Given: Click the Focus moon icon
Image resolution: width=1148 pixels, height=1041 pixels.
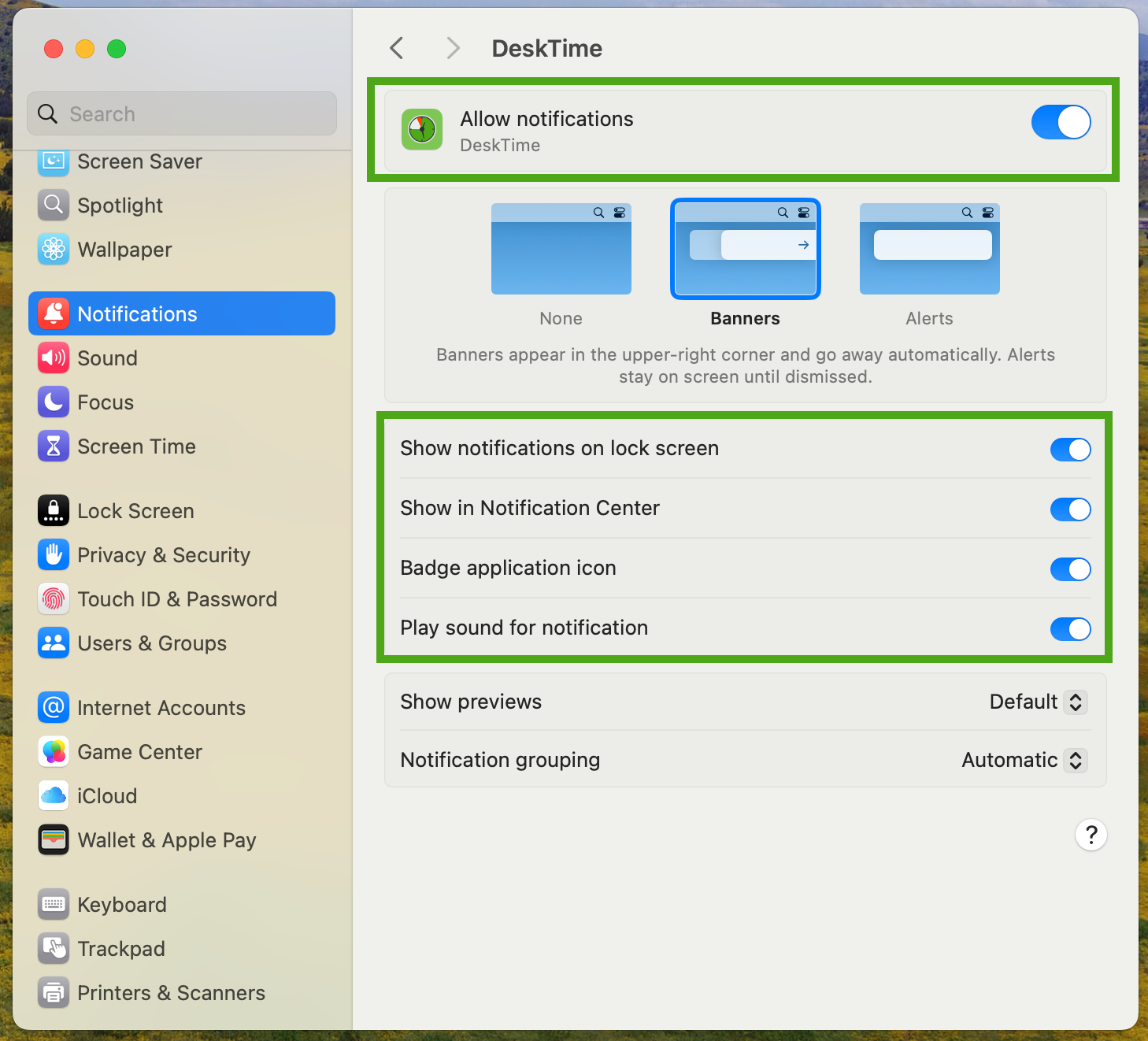Looking at the screenshot, I should tap(53, 402).
